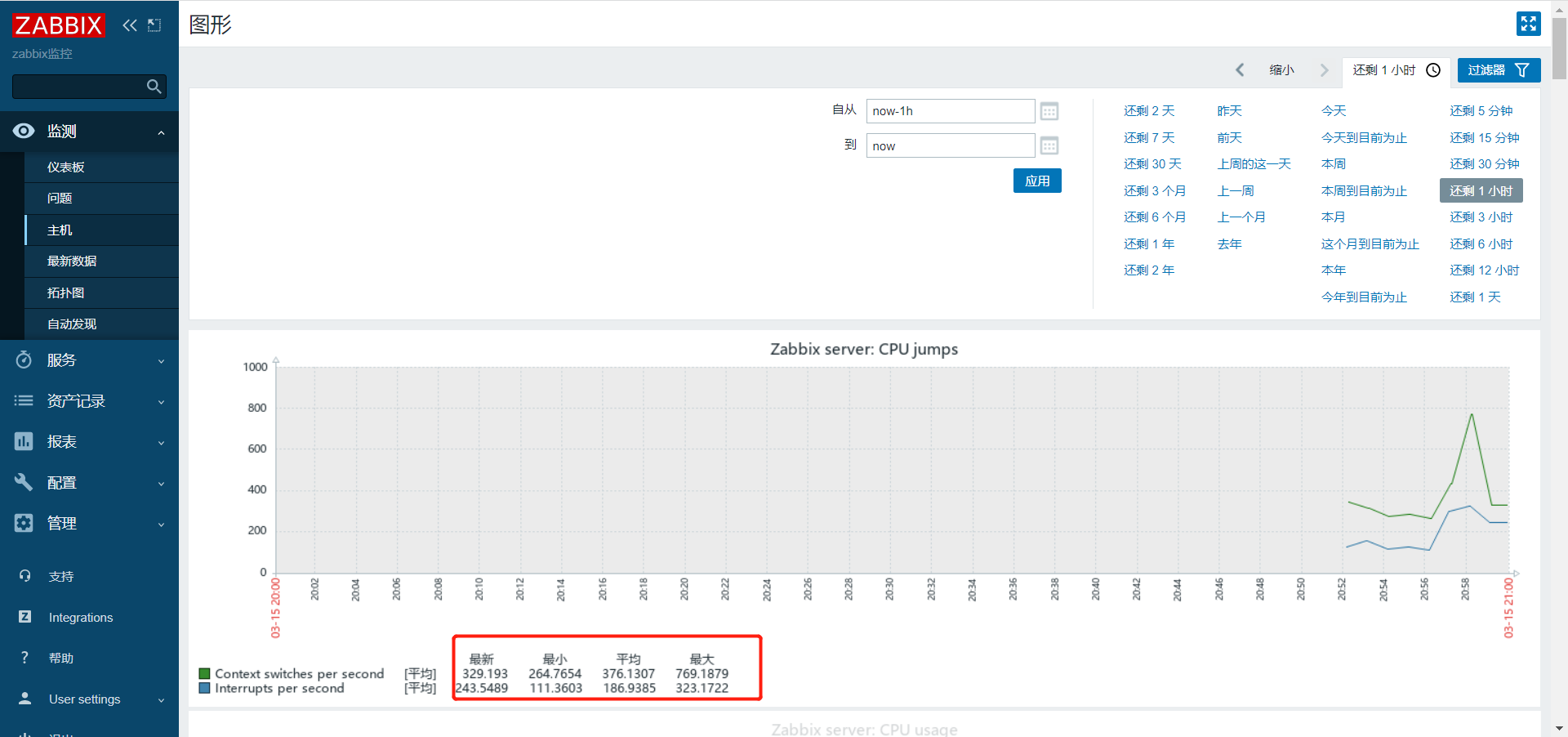Select the 去年 time range

pos(1229,244)
